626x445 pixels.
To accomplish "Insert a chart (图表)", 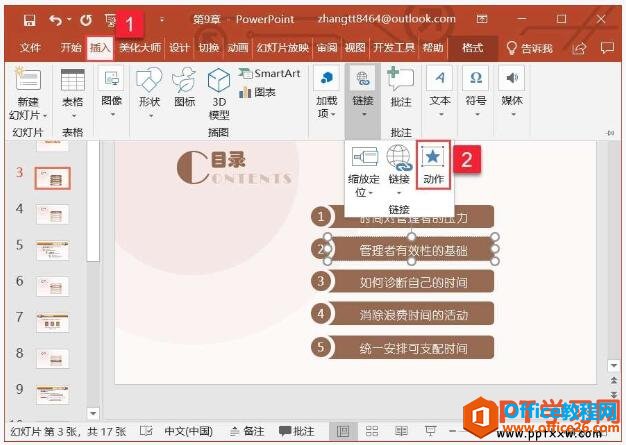I will pos(258,92).
